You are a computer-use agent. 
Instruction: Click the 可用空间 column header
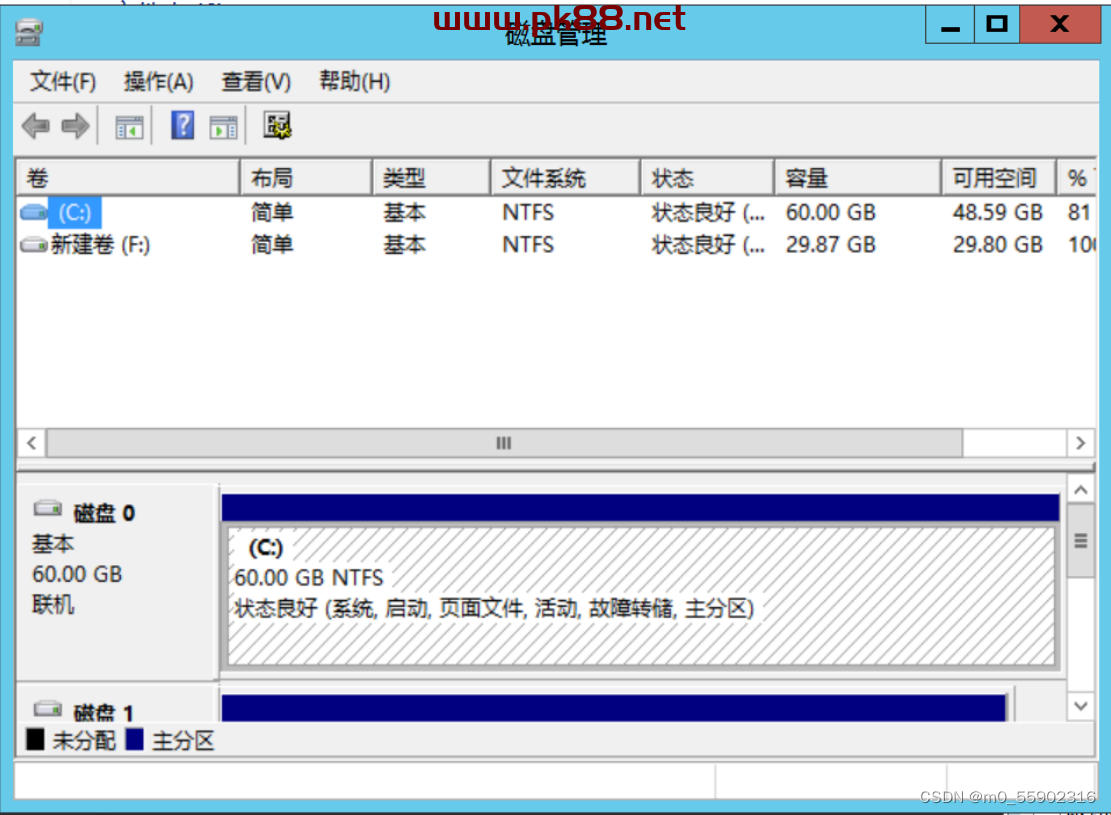pos(993,179)
